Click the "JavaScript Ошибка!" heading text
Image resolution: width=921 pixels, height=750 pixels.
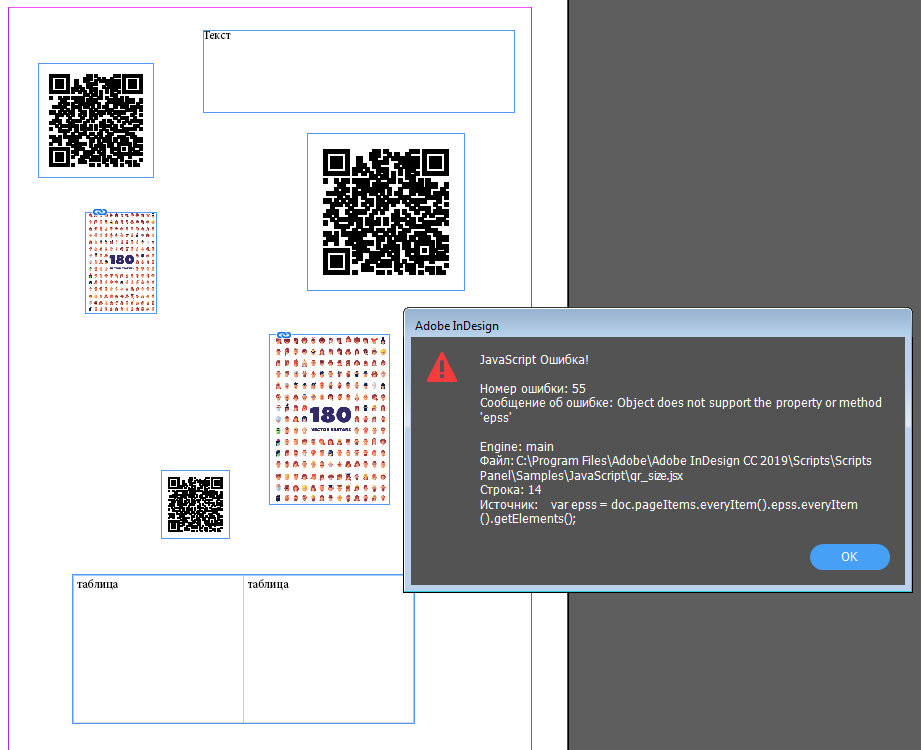coord(534,359)
